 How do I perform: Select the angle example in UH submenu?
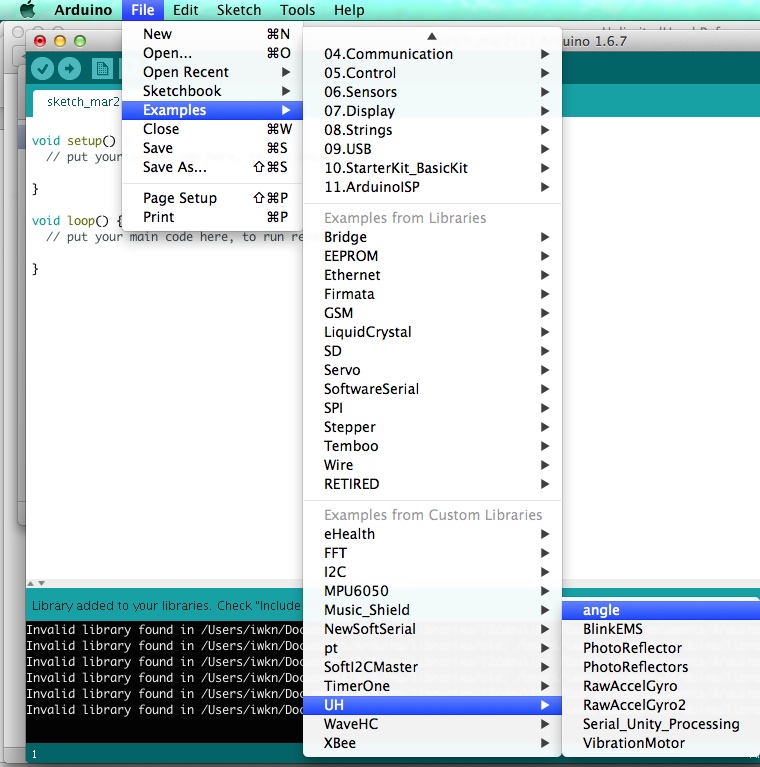coord(661,611)
